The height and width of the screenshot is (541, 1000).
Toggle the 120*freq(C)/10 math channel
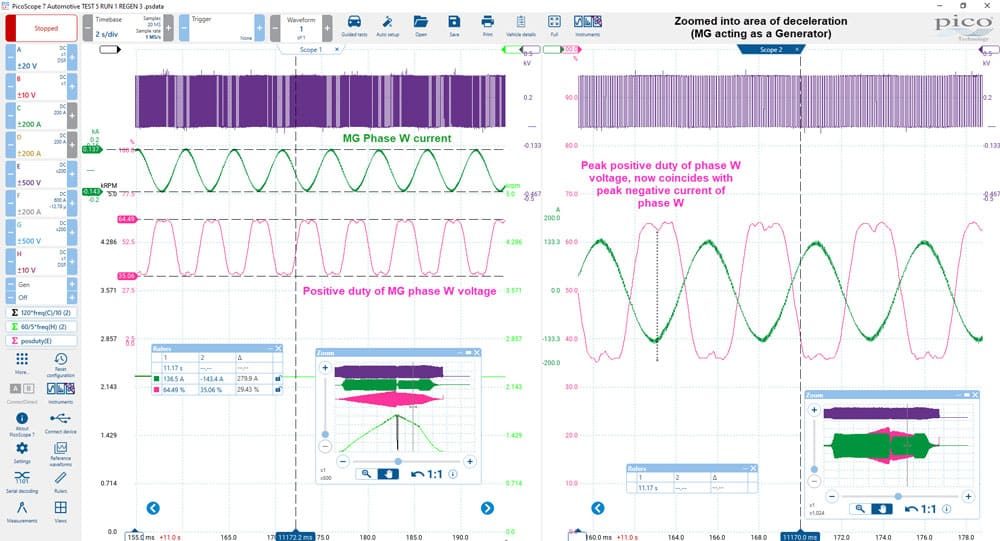point(41,313)
